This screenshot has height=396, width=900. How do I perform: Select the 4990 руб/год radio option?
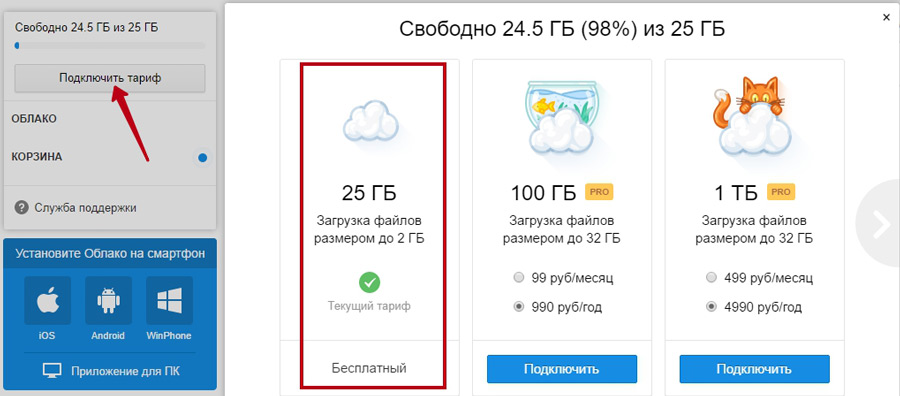tap(712, 307)
